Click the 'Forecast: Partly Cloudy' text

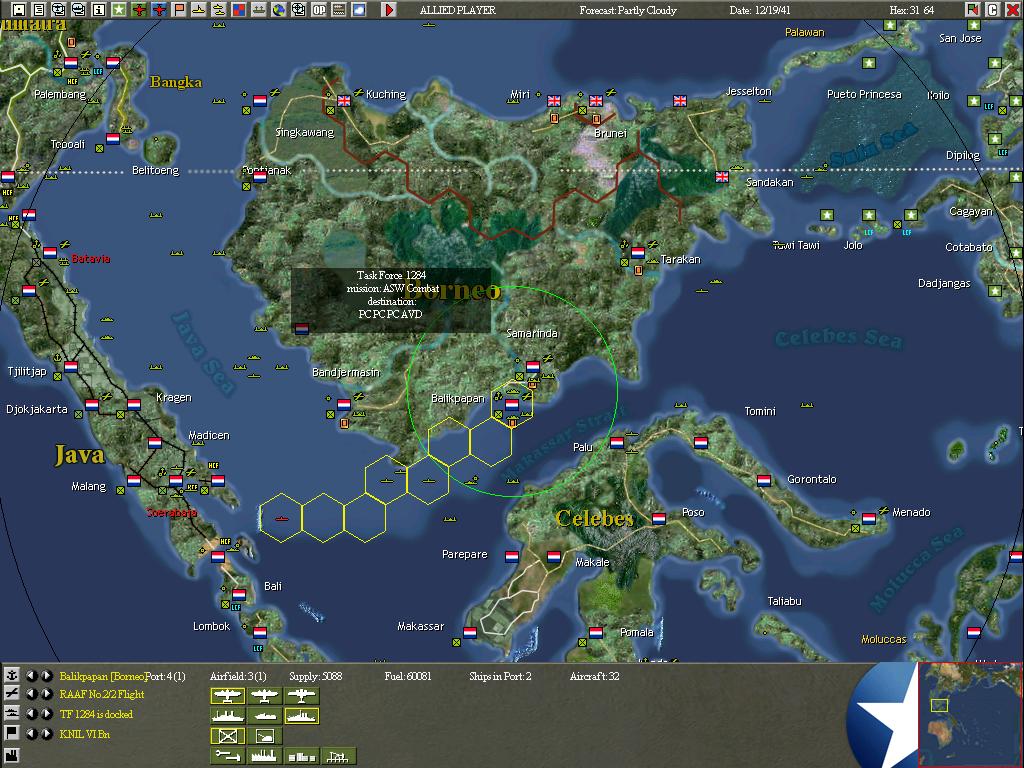(x=628, y=10)
